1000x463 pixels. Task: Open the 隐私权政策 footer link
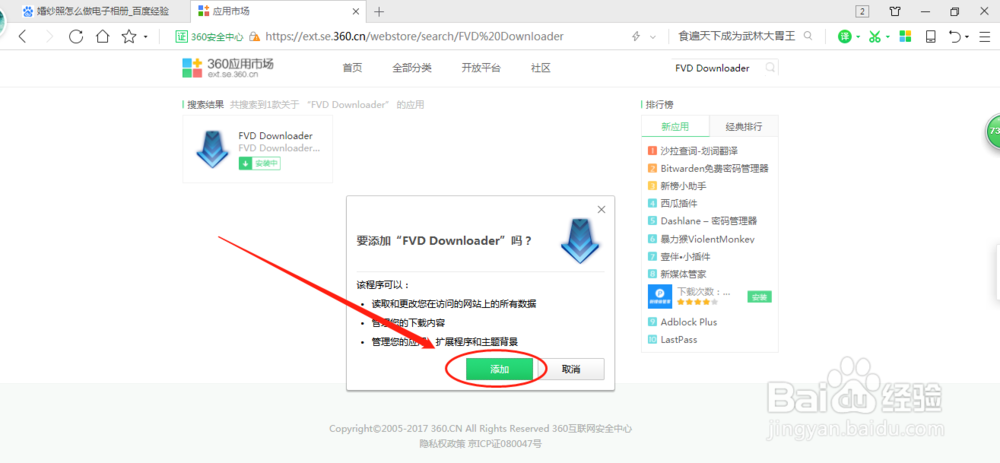pos(442,443)
